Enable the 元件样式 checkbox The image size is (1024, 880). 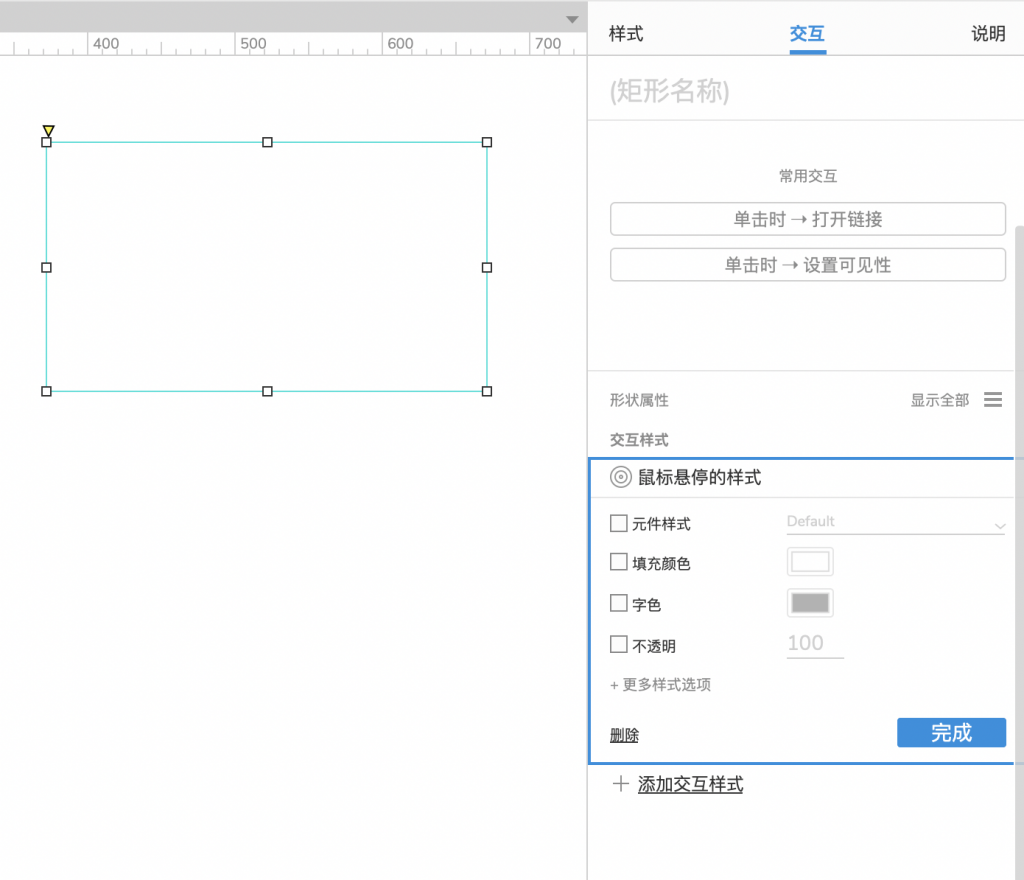[x=619, y=523]
